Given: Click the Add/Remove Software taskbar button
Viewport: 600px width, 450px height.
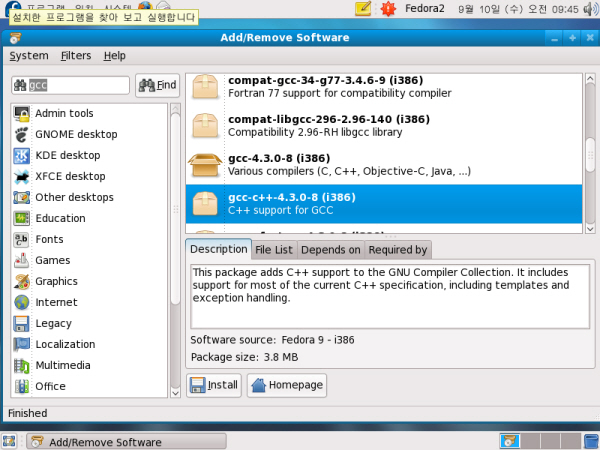Looking at the screenshot, I should tap(126, 442).
